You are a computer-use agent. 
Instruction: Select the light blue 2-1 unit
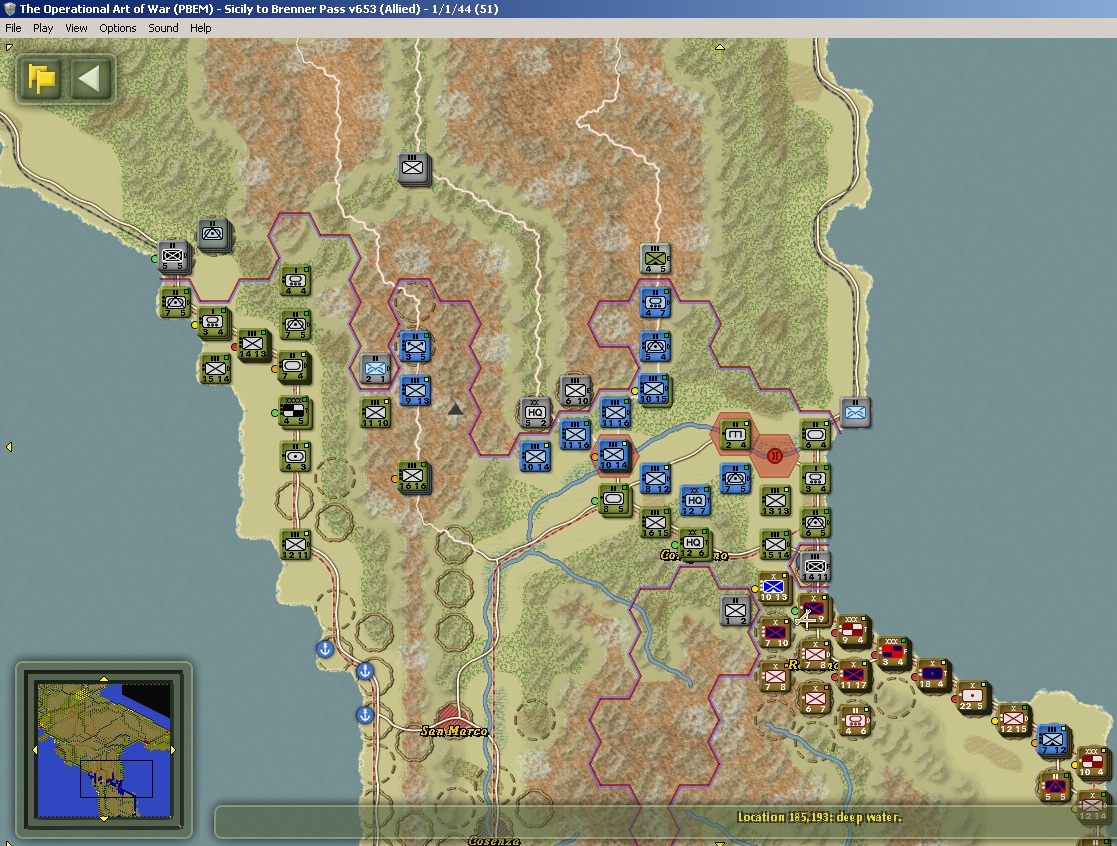(x=375, y=370)
